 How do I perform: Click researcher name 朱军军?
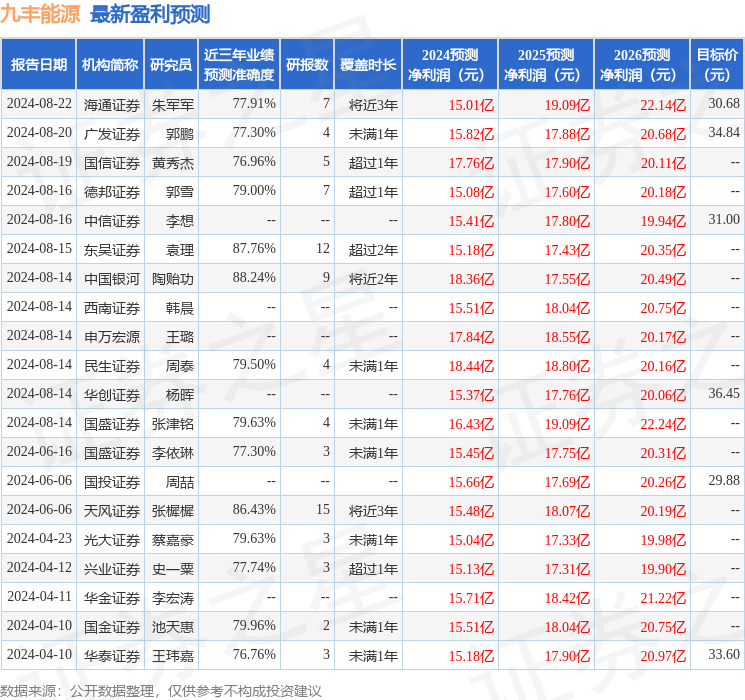coord(173,105)
